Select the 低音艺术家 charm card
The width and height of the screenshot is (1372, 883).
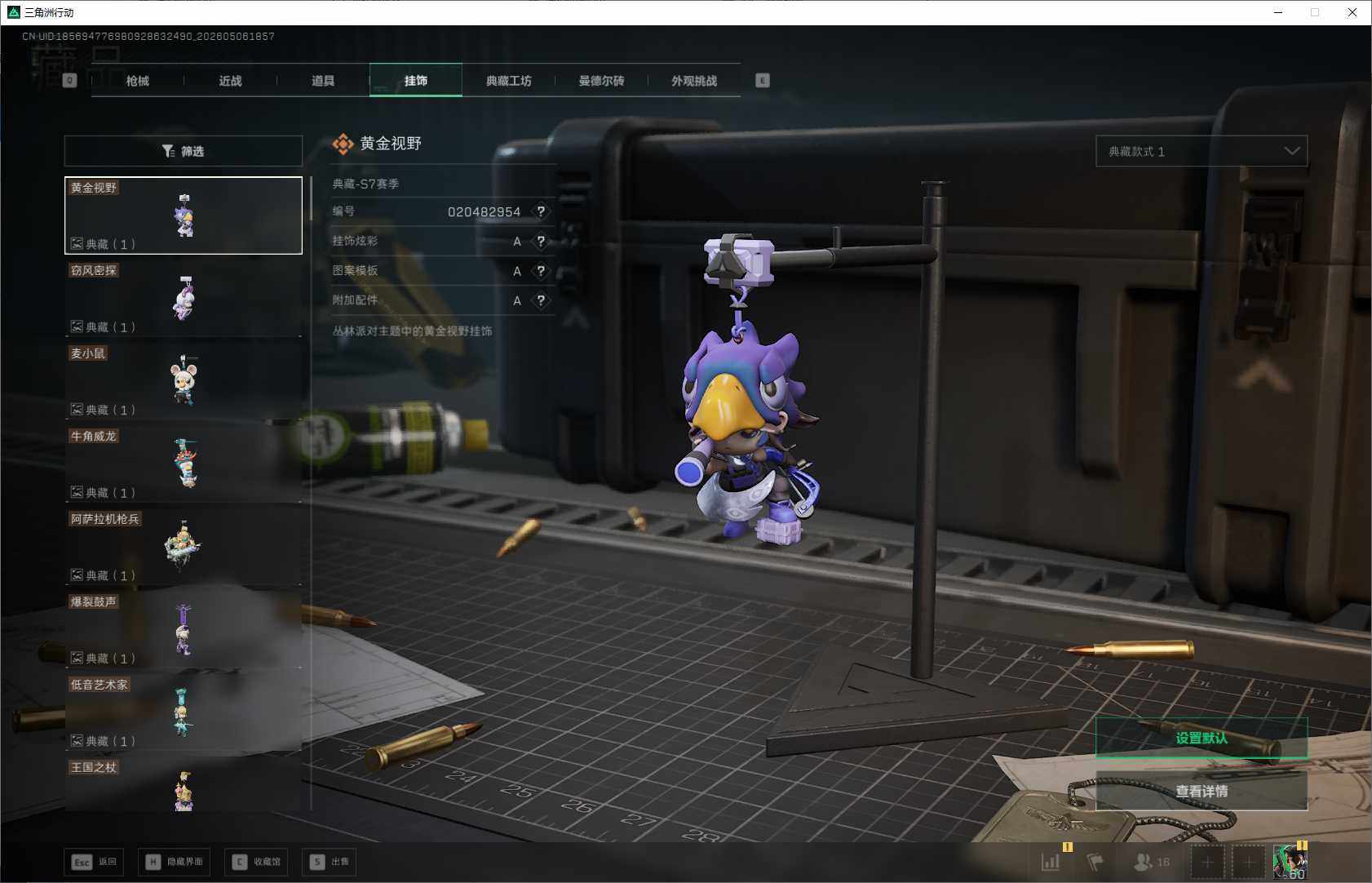point(184,712)
